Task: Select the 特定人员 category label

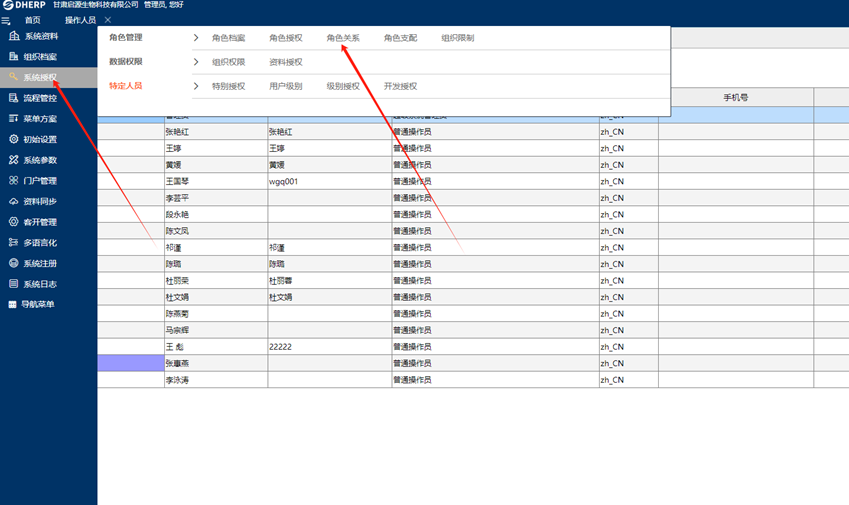Action: pyautogui.click(x=126, y=86)
